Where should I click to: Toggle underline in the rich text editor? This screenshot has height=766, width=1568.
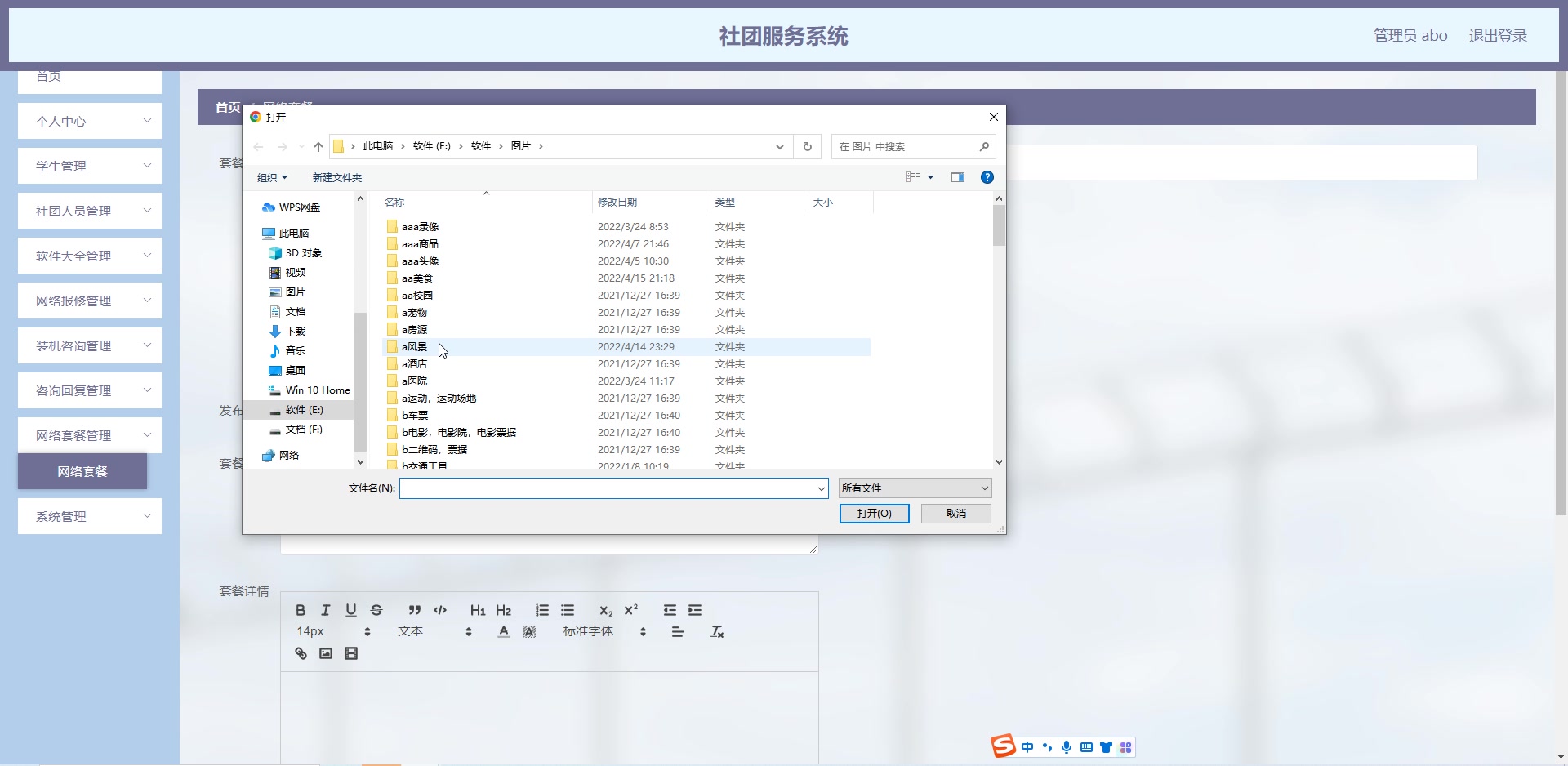(x=351, y=610)
